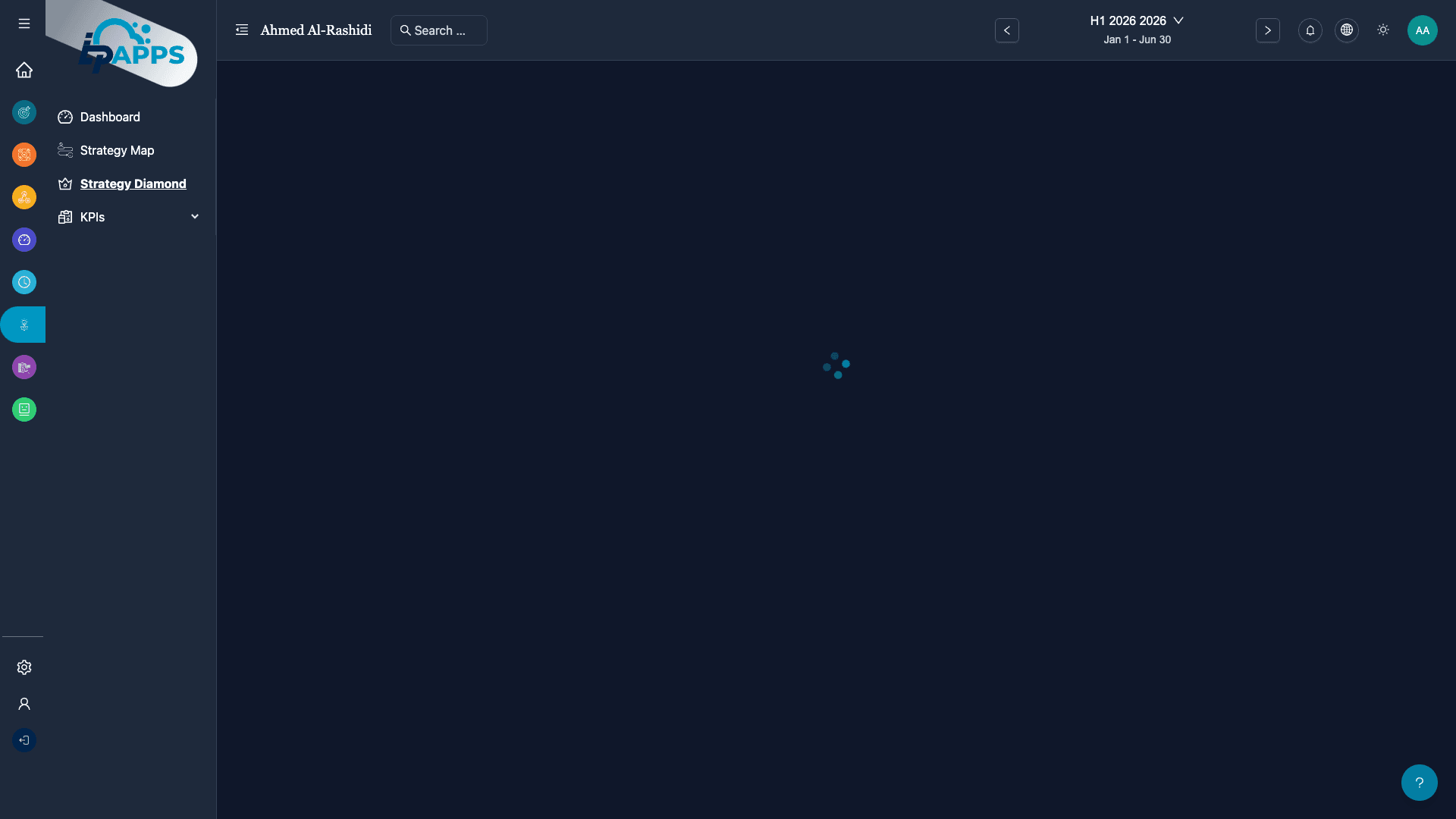1456x819 pixels.
Task: Collapse the submenu panel toggle icon
Action: click(242, 30)
